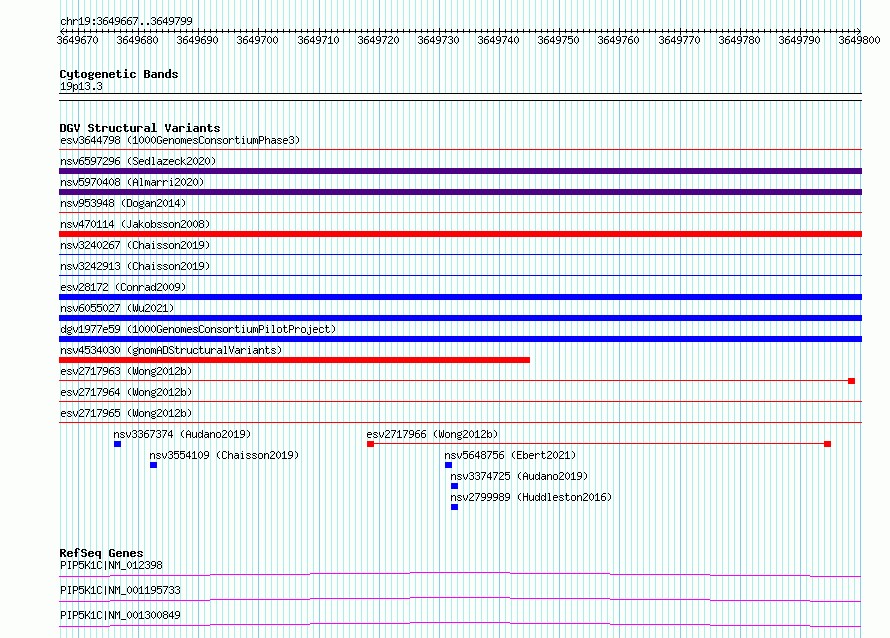Open nsv470114 (Jakobsson2008) variant
This screenshot has width=890, height=638.
click(x=135, y=224)
